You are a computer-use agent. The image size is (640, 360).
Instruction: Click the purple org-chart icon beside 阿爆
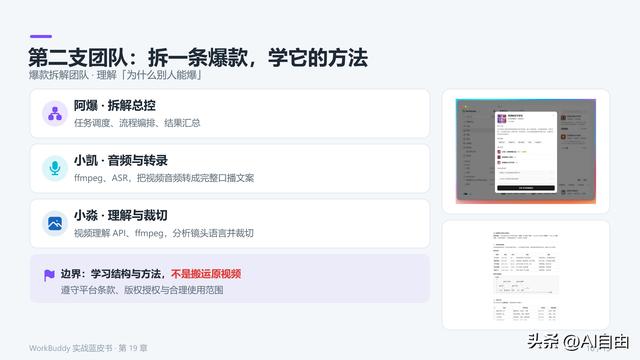tap(55, 113)
